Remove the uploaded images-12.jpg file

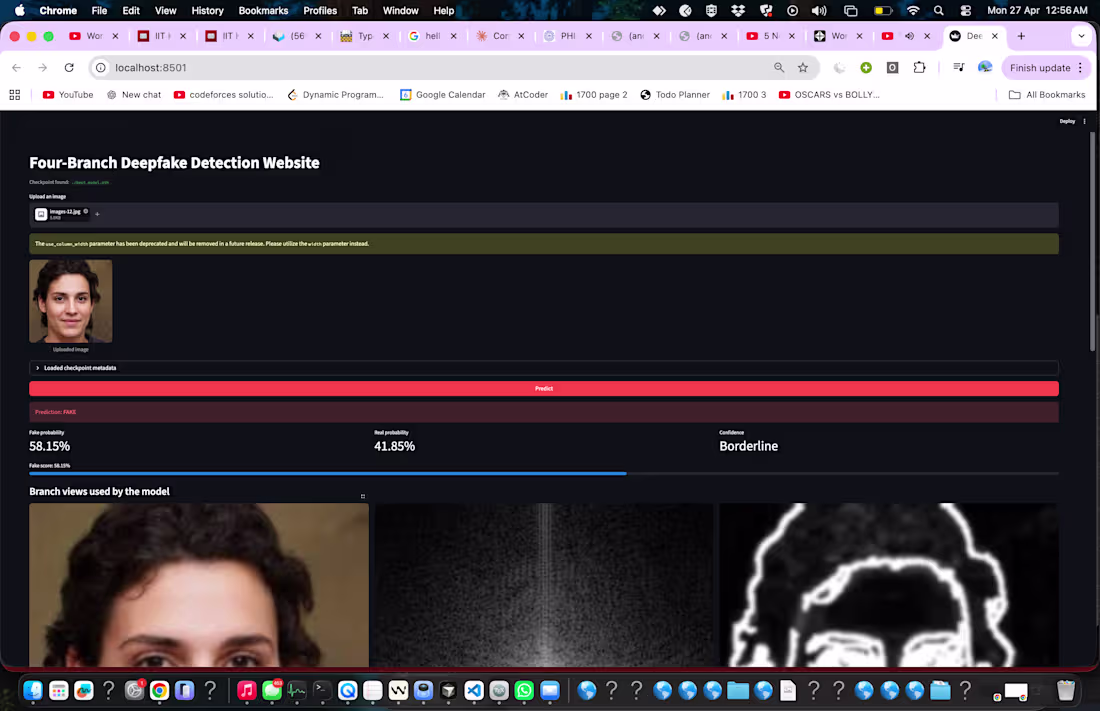pos(86,212)
